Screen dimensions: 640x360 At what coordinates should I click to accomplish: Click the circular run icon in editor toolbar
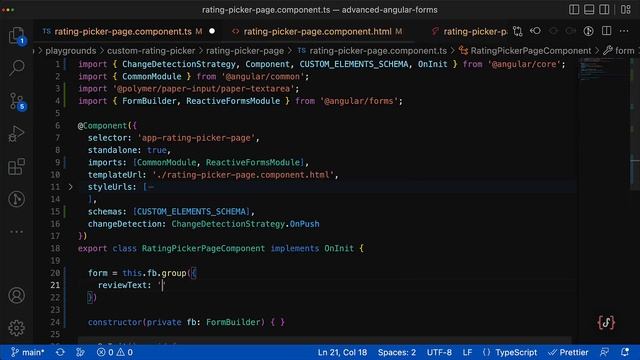coord(588,31)
